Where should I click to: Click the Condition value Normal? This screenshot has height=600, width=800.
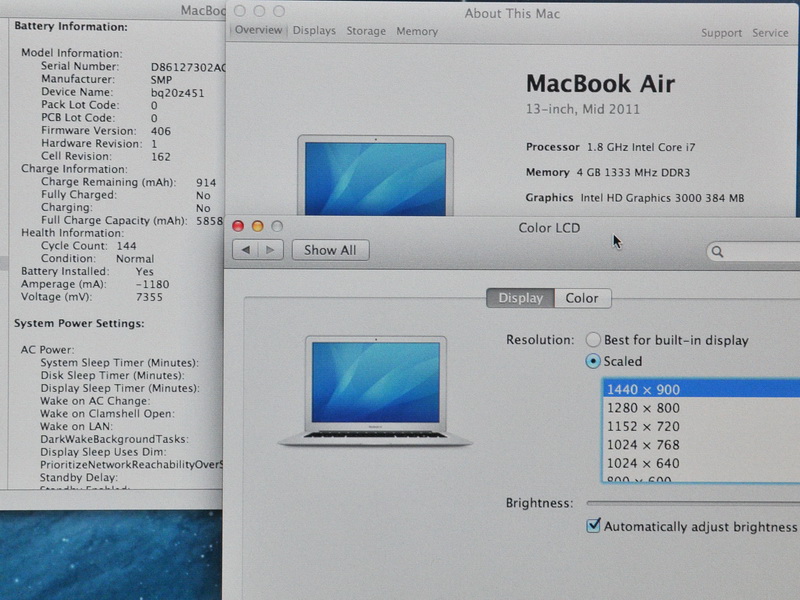click(x=135, y=259)
